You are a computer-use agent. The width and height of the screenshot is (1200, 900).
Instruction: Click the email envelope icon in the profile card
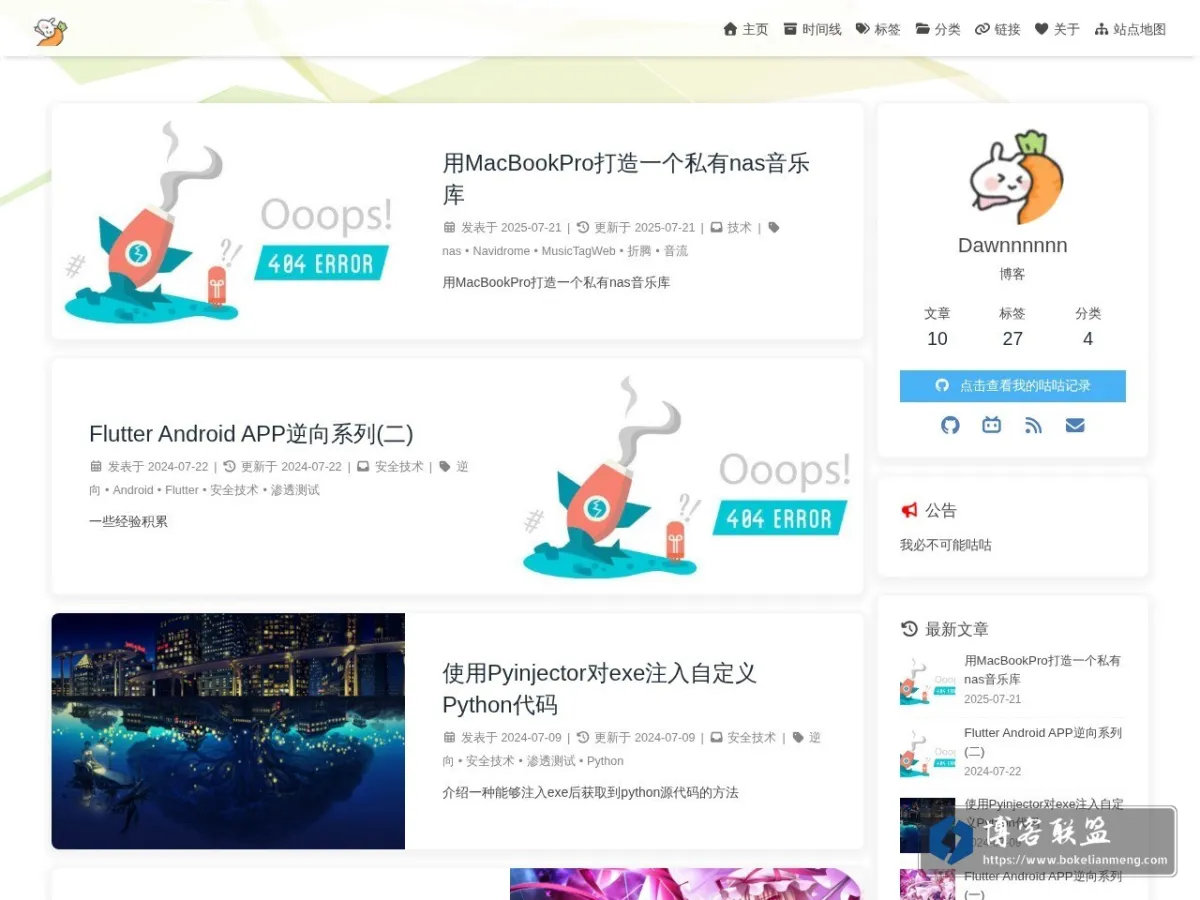(x=1075, y=425)
